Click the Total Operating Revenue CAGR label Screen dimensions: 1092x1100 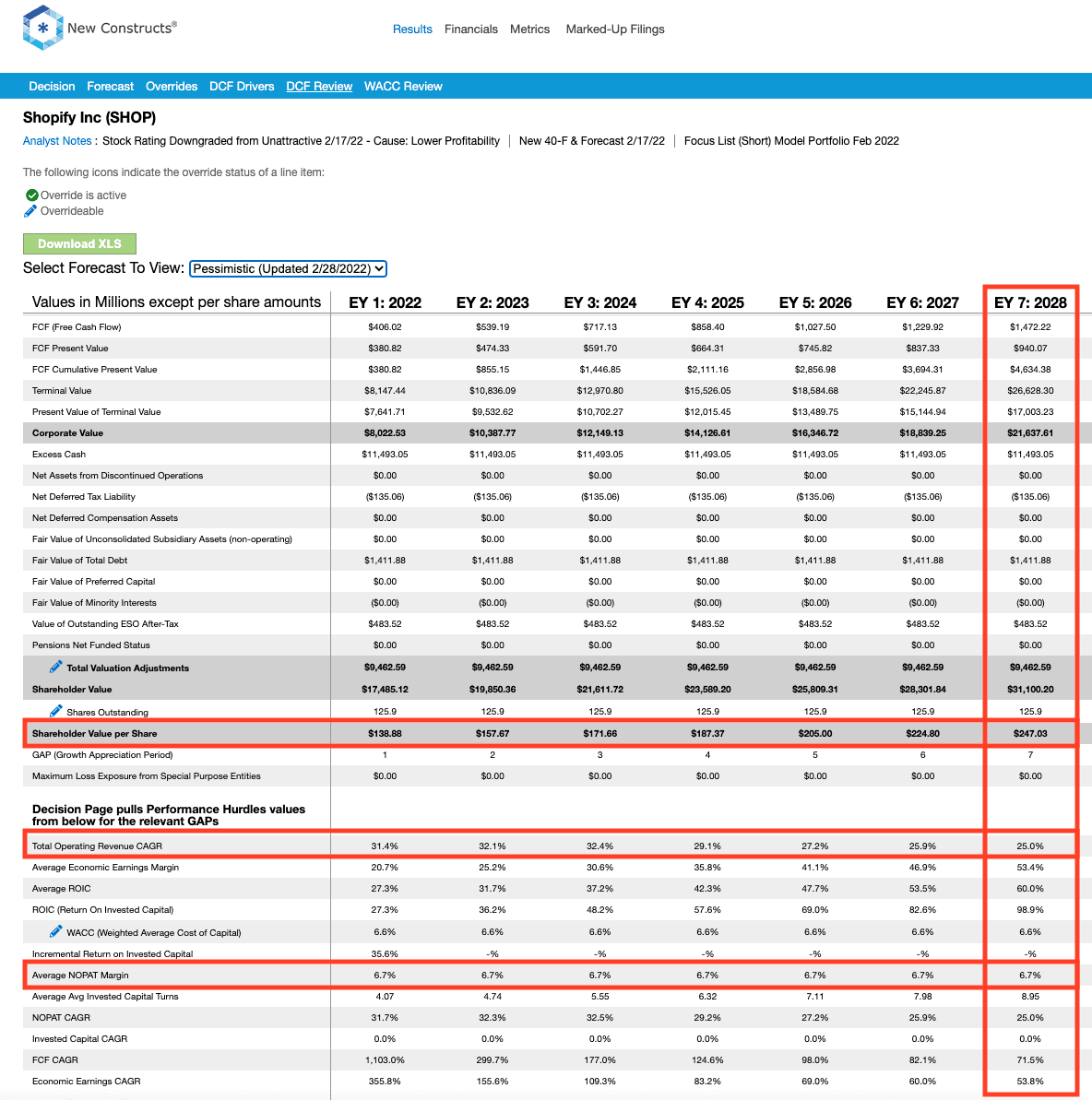click(97, 846)
